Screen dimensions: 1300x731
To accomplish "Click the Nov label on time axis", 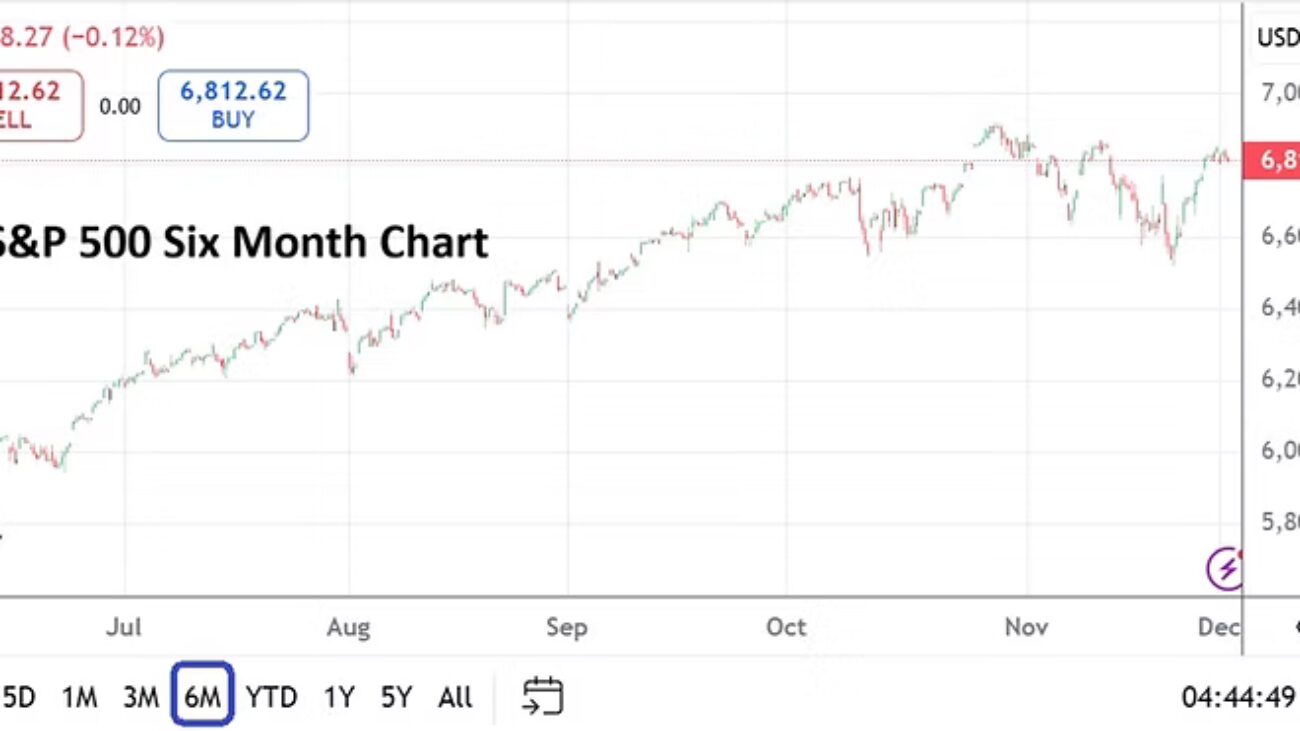I will pos(1026,628).
